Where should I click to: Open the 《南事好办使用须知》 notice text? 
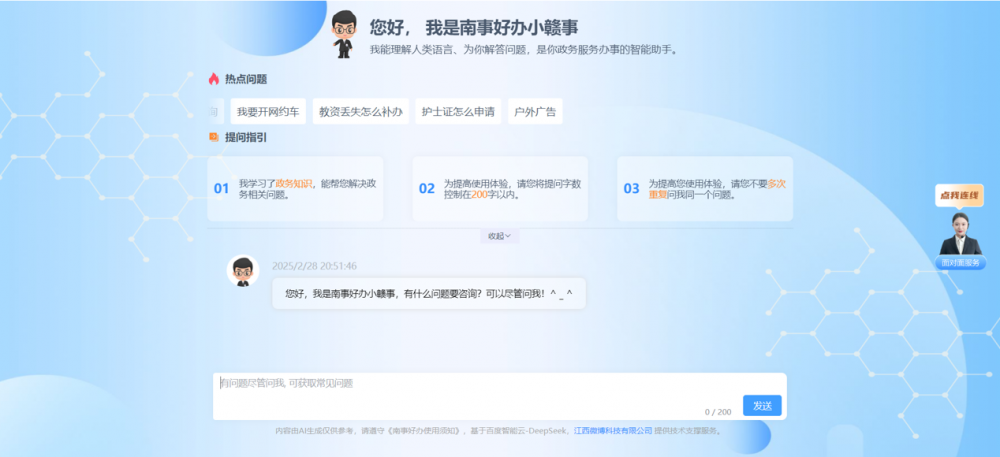point(425,431)
